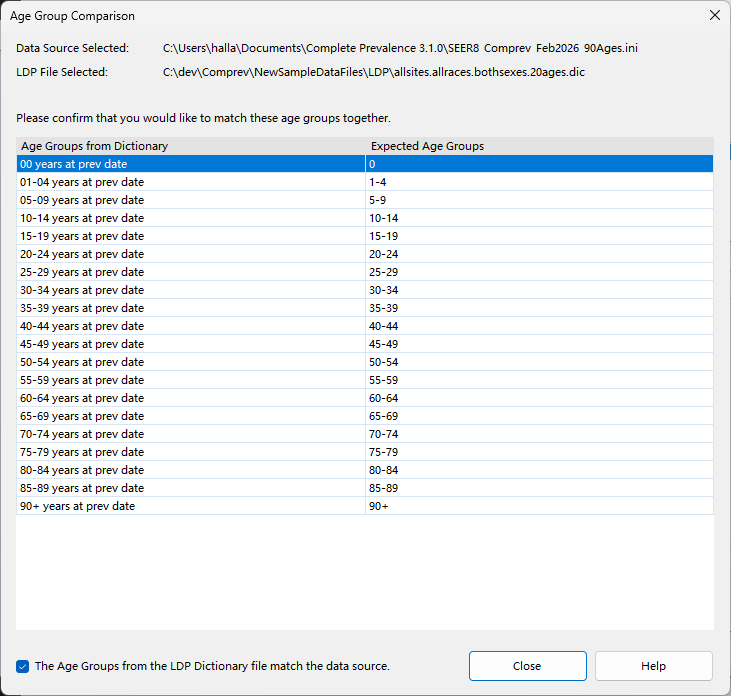Select the '90+ years at prev date' row
731x696 pixels.
point(365,506)
